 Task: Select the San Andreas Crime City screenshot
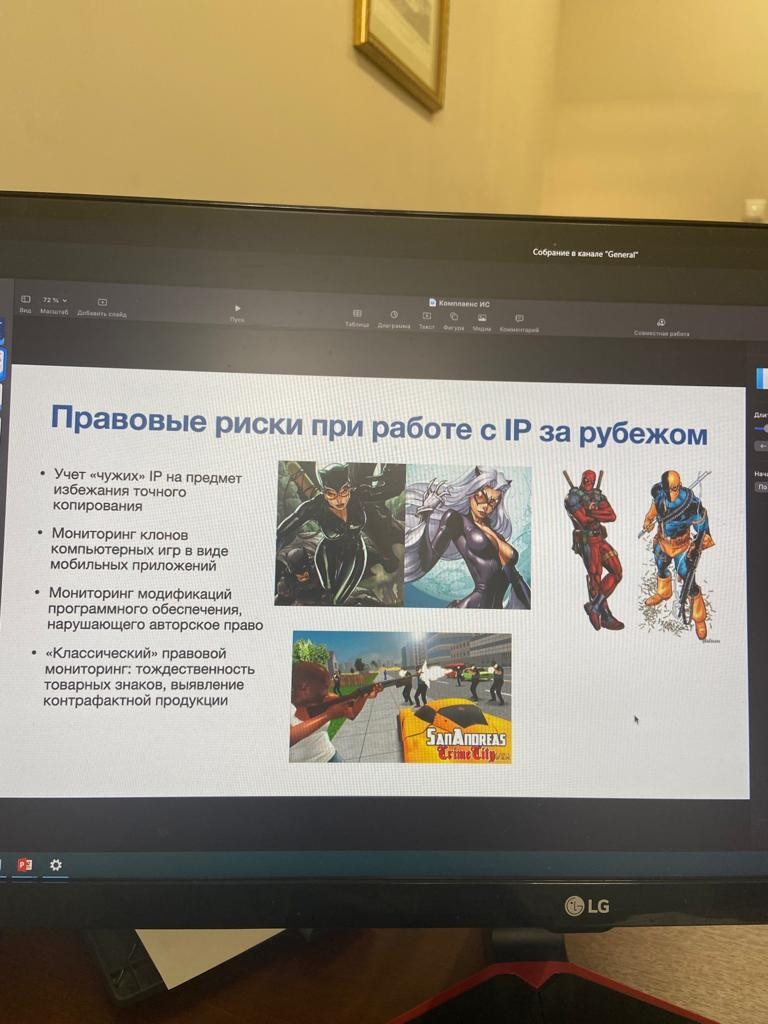[x=400, y=696]
